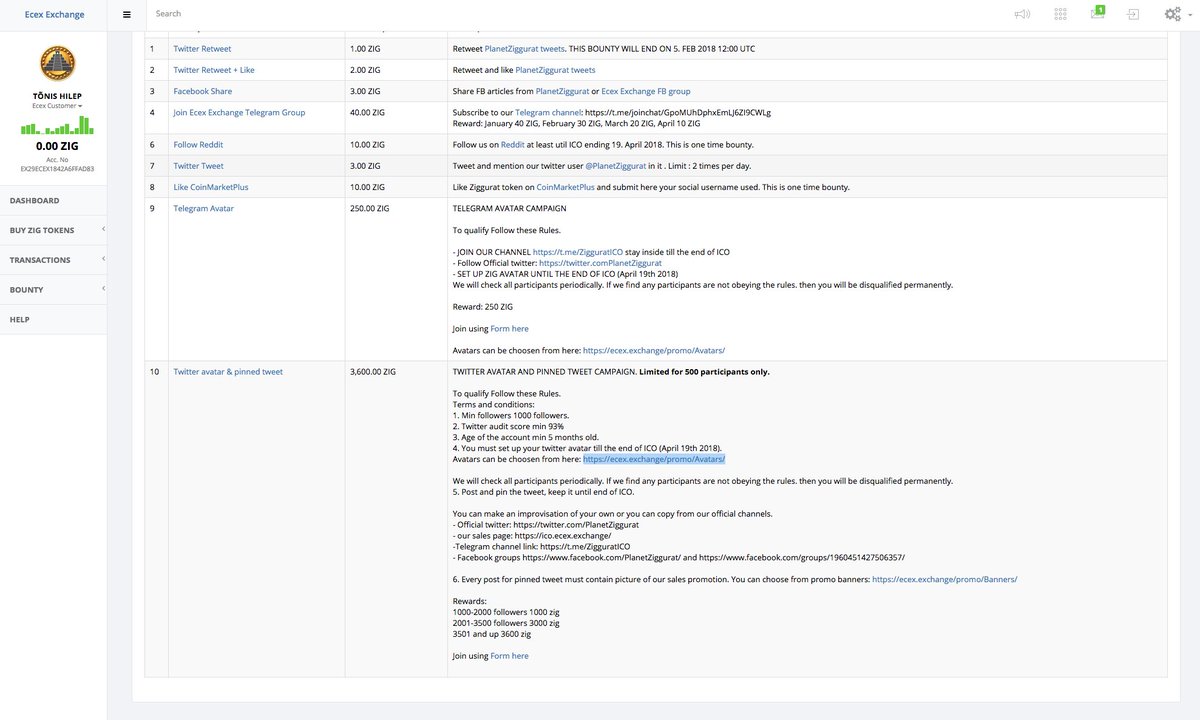Image resolution: width=1200 pixels, height=720 pixels.
Task: Click the Ecex Exchange brand title
Action: tap(55, 15)
